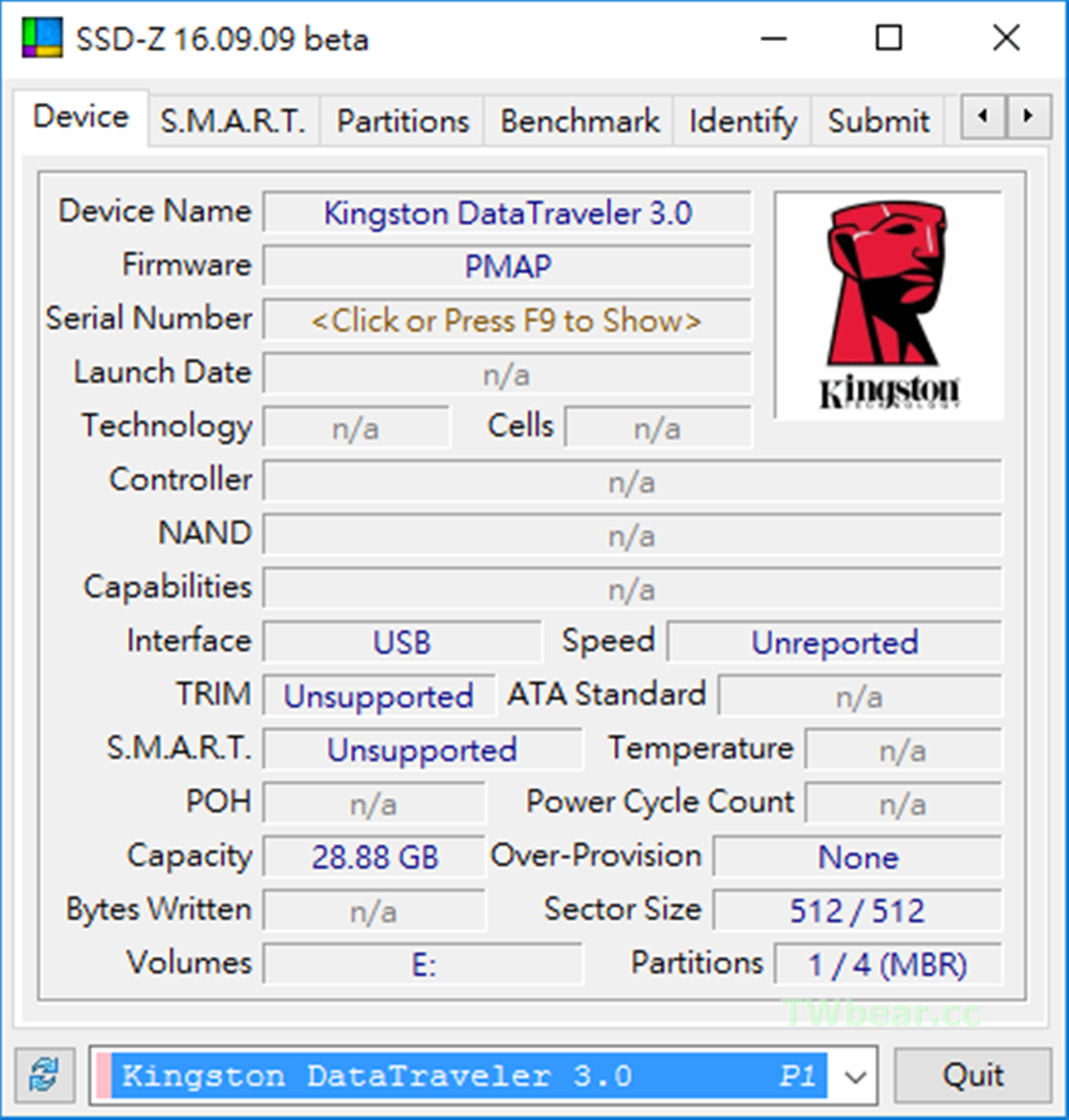Click the Controller n/a field
The width and height of the screenshot is (1069, 1120).
[x=632, y=482]
